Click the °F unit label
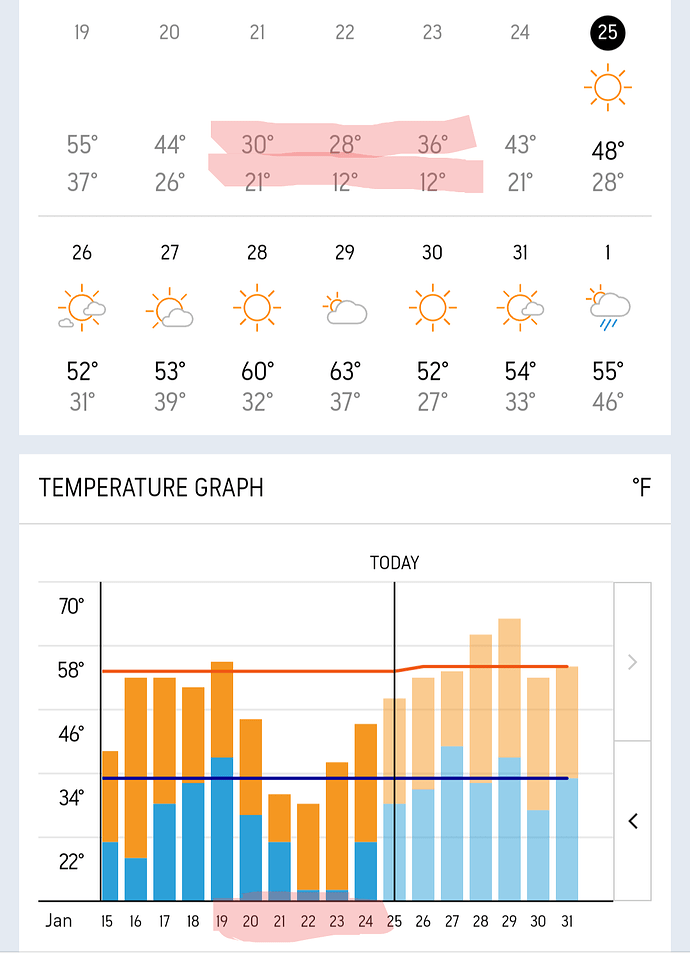The image size is (690, 954). pos(641,488)
